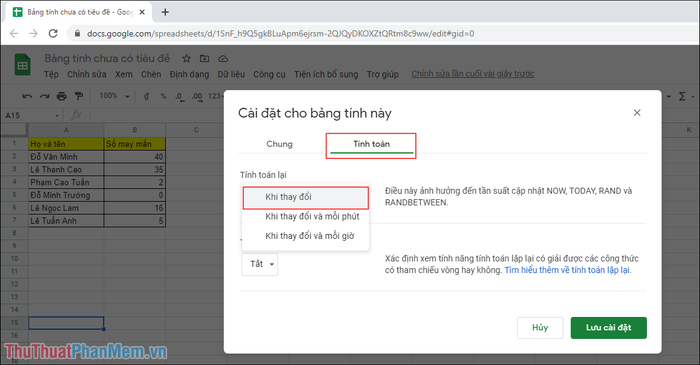Open the 100% zoom dropdown

pos(114,96)
